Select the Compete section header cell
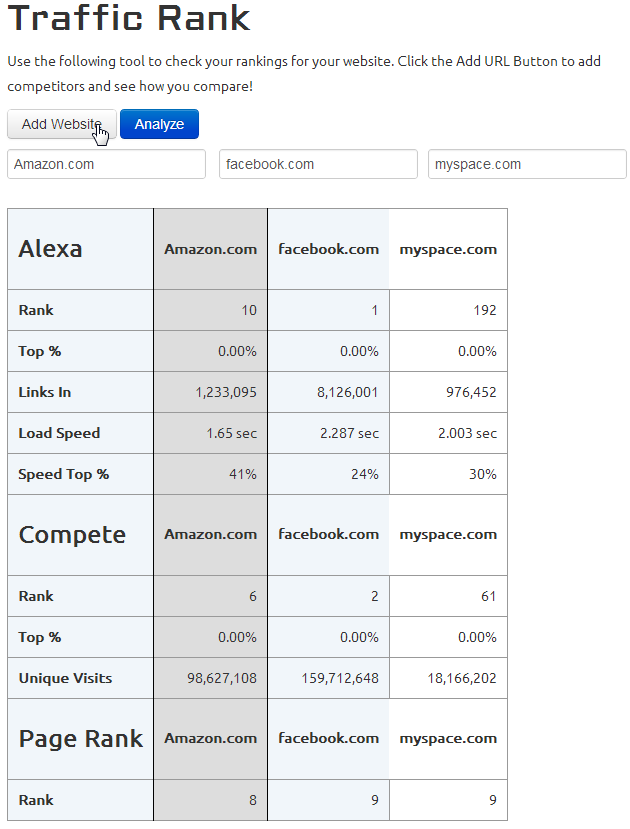Screen dimensions: 630x829 tap(68, 534)
